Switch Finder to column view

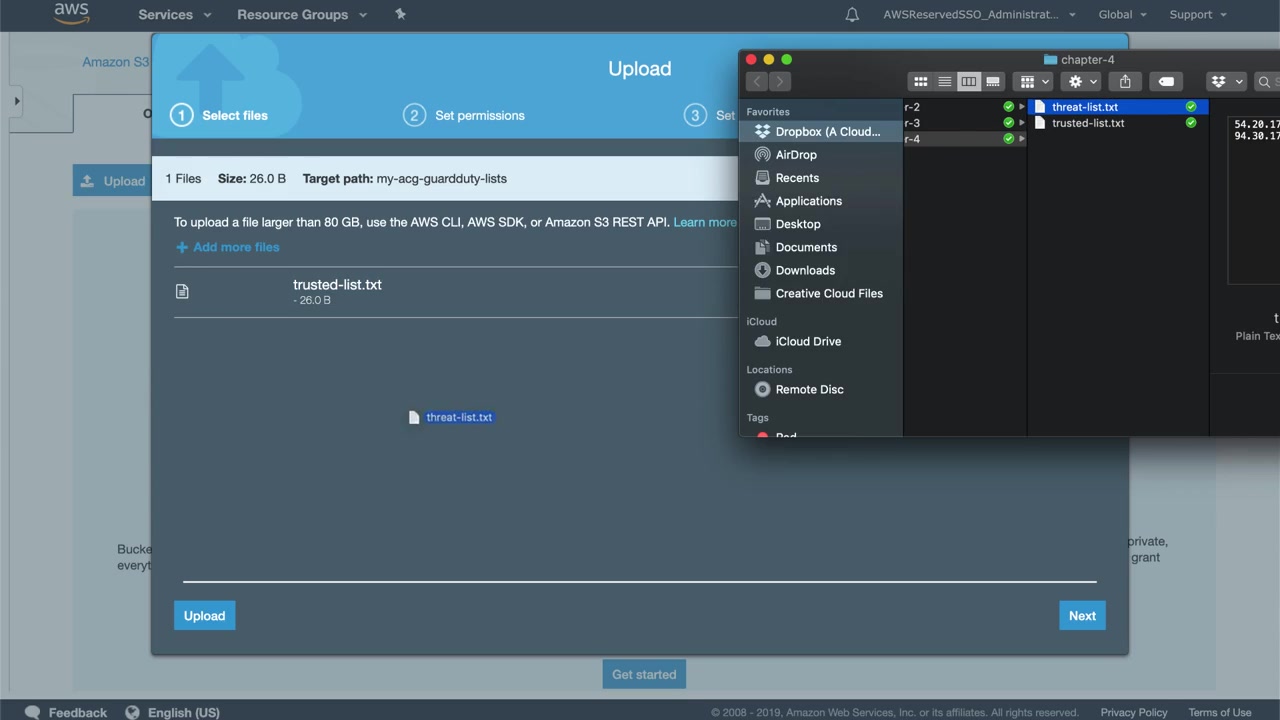tap(968, 82)
